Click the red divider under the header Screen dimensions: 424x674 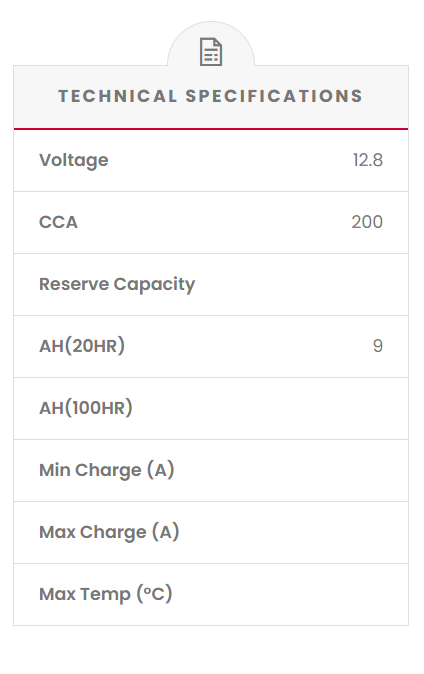click(x=211, y=129)
